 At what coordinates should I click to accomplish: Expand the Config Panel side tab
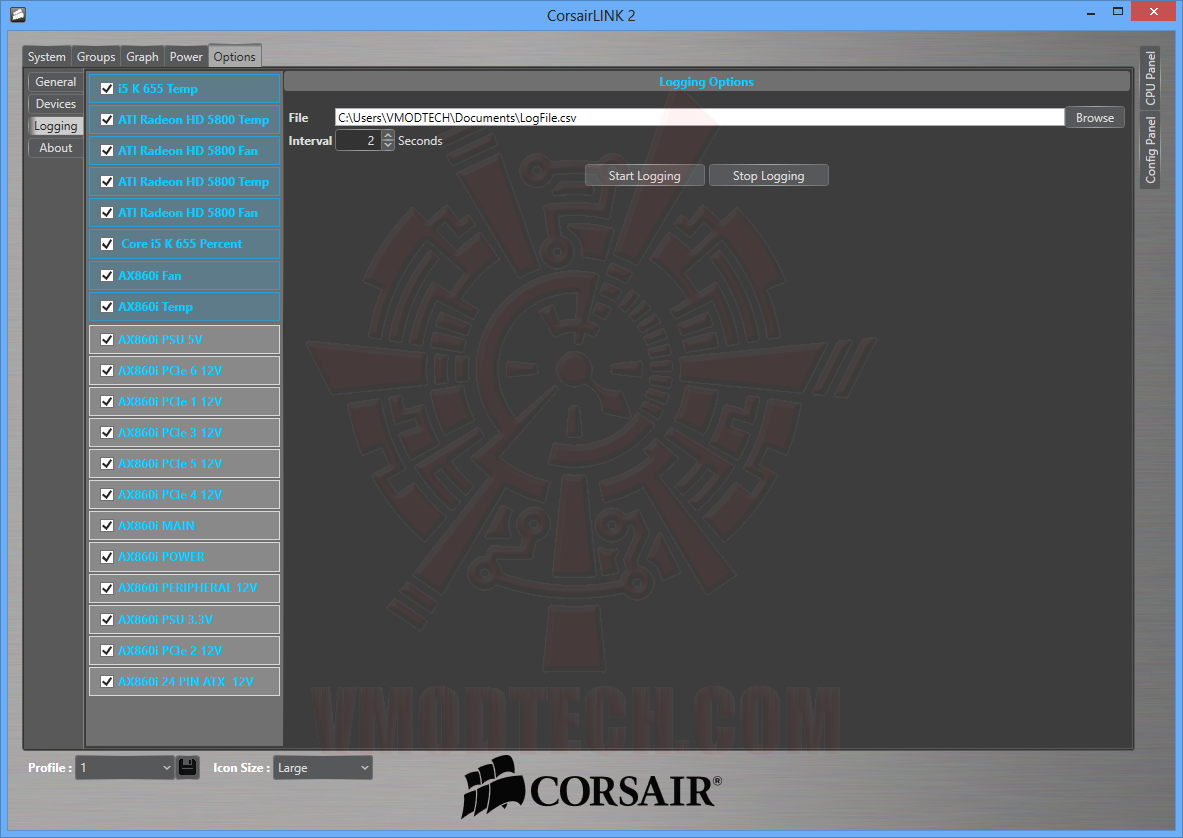pyautogui.click(x=1150, y=149)
